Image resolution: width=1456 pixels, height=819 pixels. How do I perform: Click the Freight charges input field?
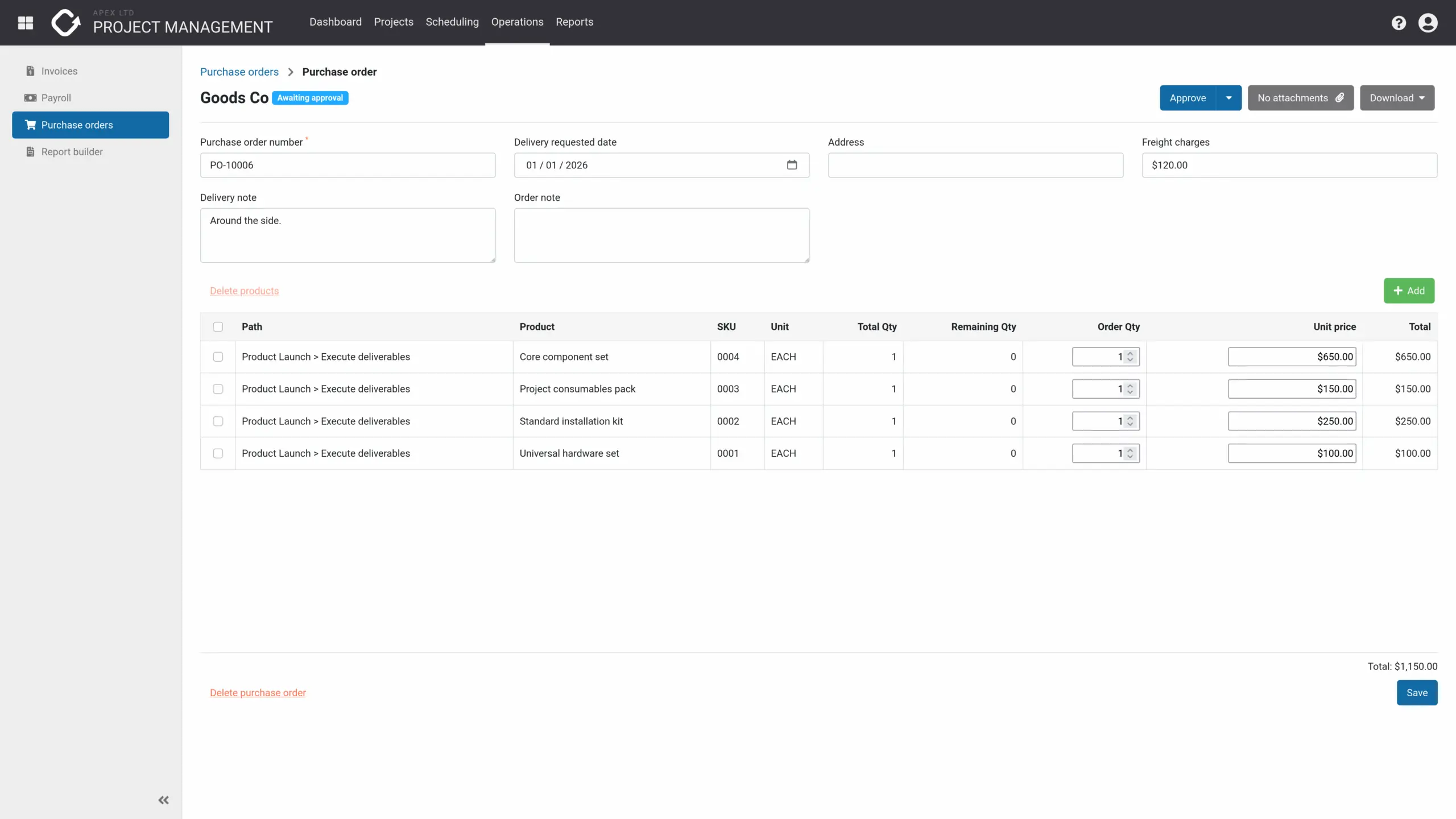tap(1289, 165)
